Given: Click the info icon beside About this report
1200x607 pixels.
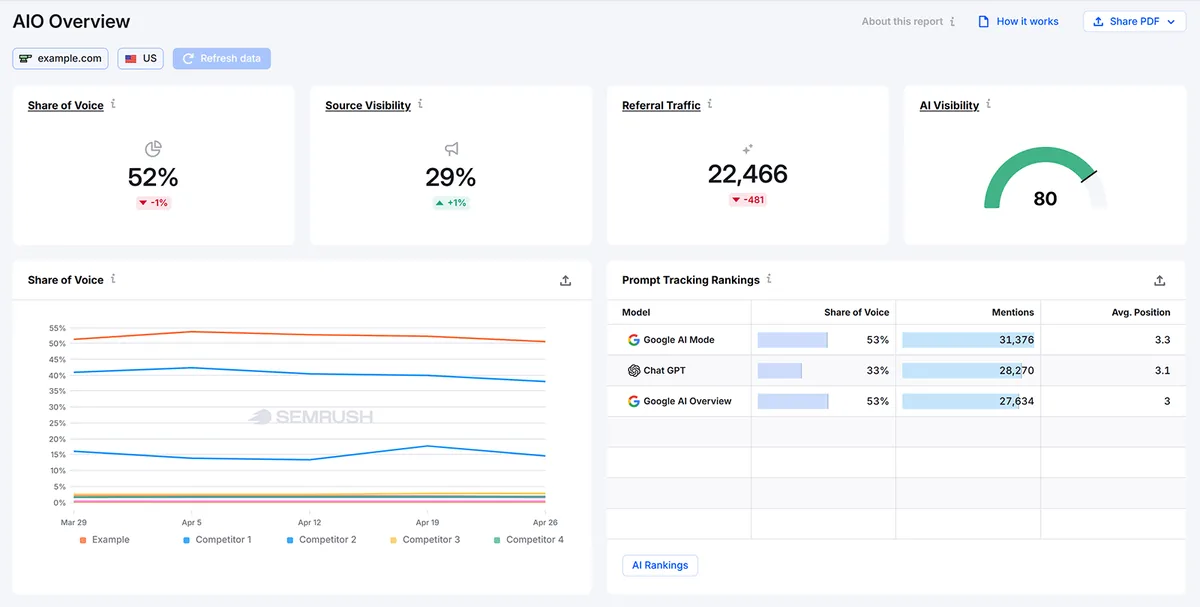Looking at the screenshot, I should tap(953, 21).
